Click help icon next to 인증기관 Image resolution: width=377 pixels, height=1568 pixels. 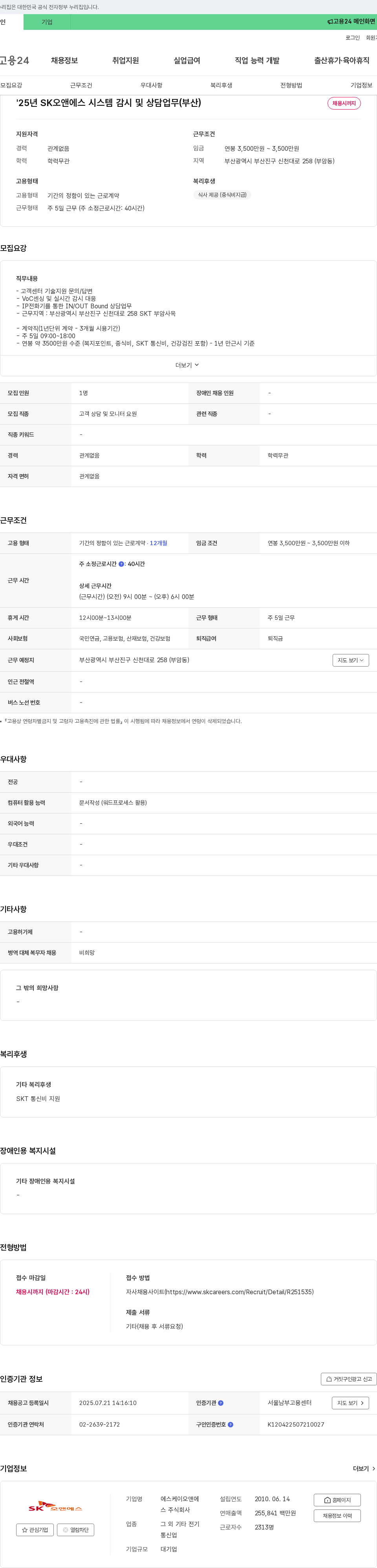[220, 1403]
